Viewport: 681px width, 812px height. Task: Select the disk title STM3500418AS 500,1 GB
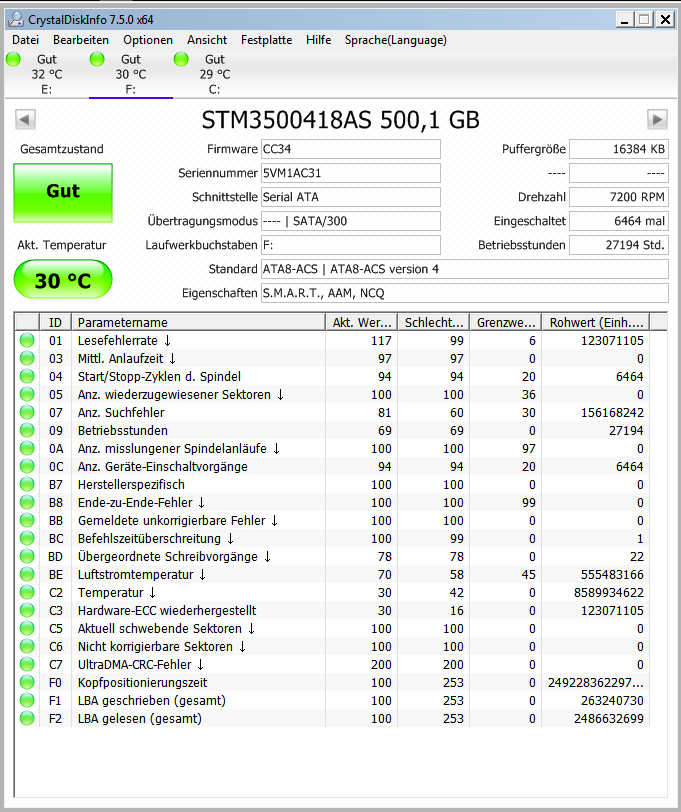pos(340,120)
